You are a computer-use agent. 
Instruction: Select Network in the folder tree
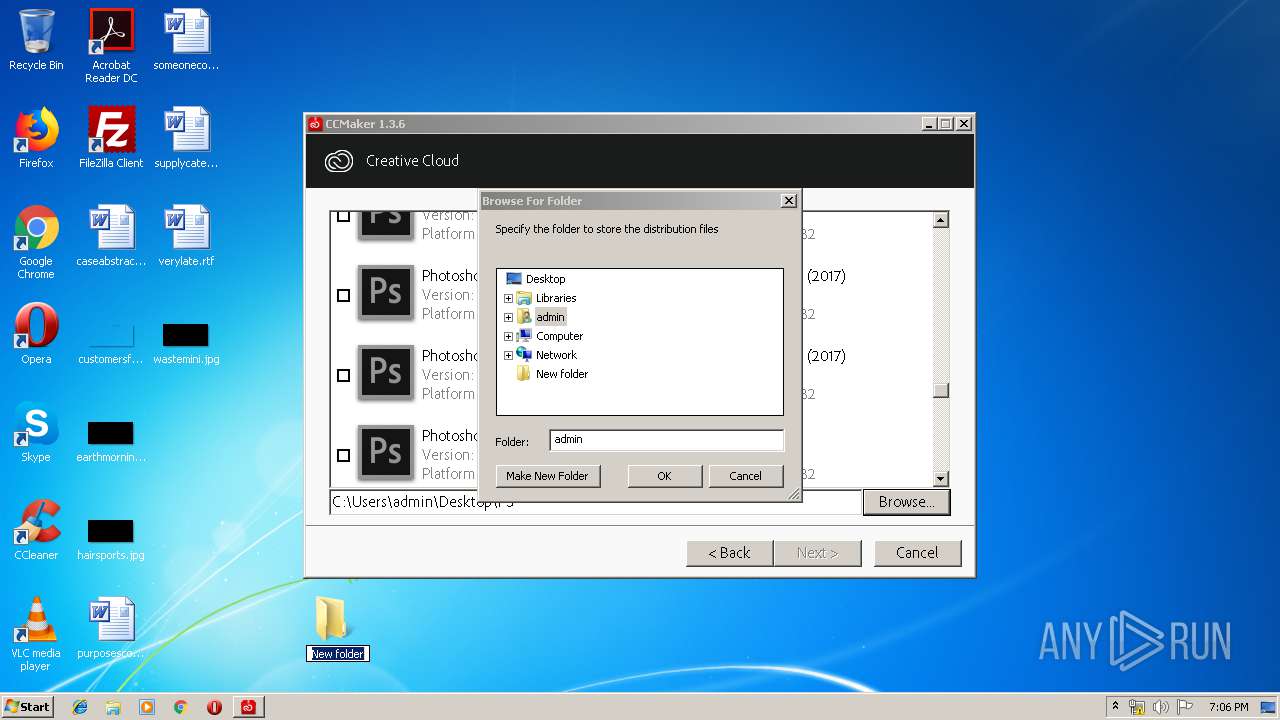point(556,355)
